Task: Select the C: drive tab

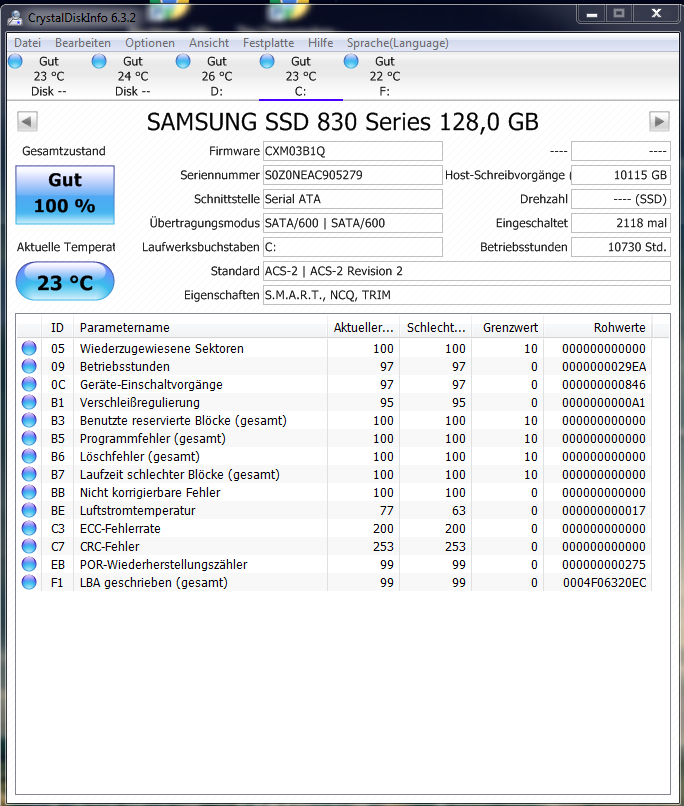Action: point(301,76)
